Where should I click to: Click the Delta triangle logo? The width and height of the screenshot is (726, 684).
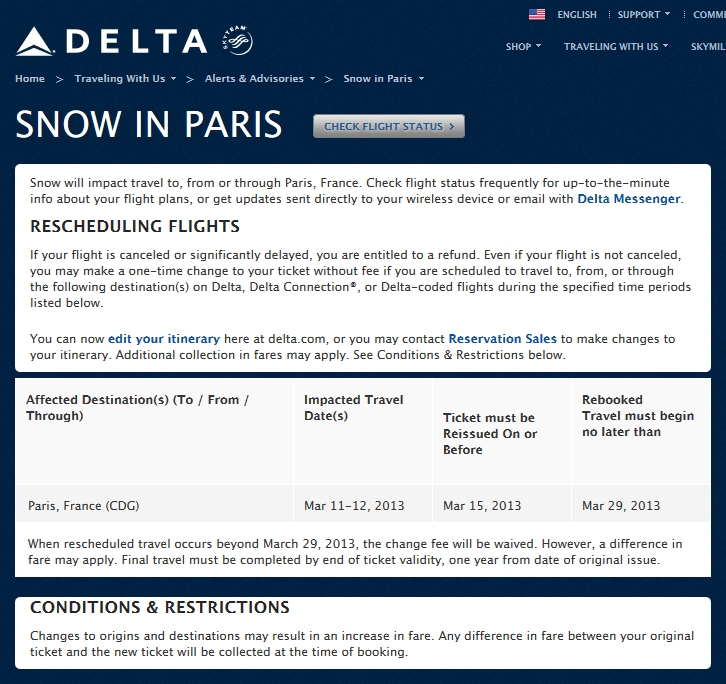click(x=34, y=42)
